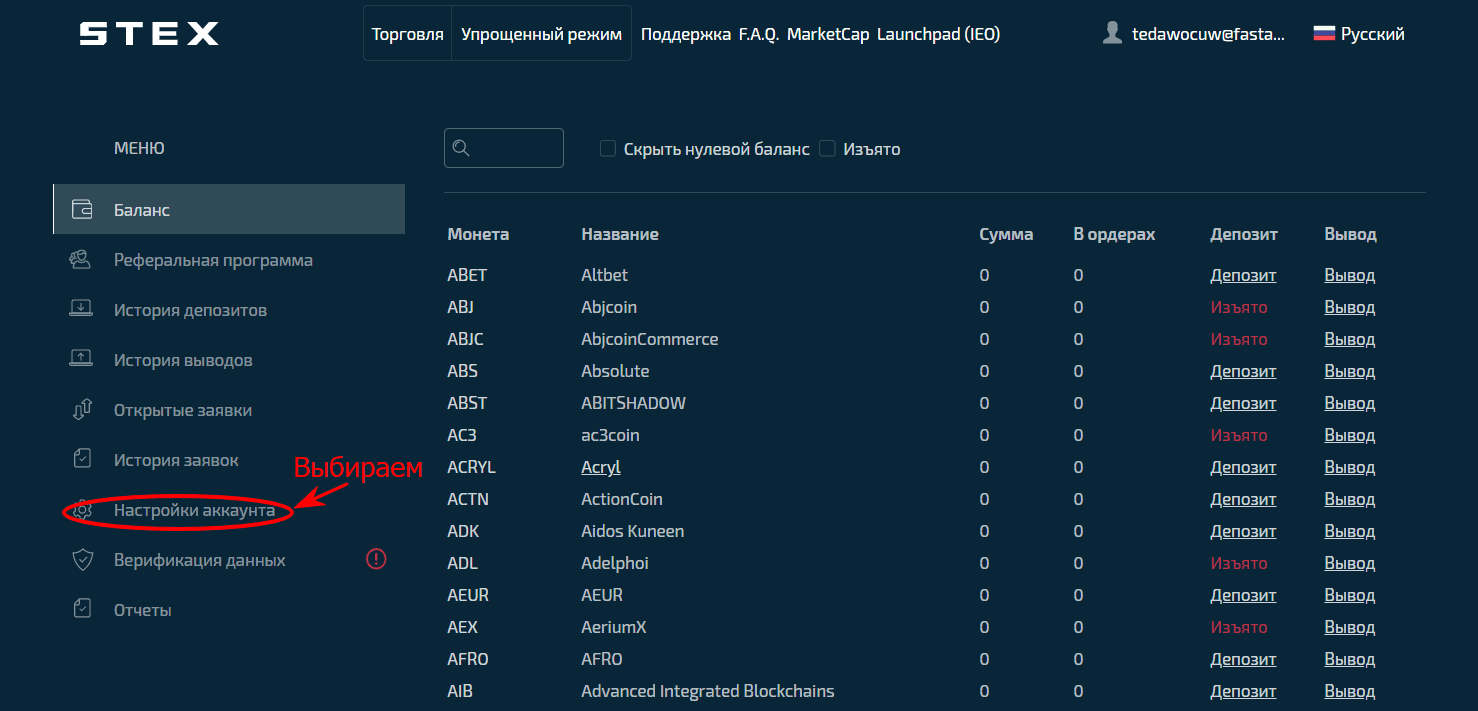Image resolution: width=1478 pixels, height=711 pixels.
Task: Click Депозит link for AIB
Action: (1243, 691)
